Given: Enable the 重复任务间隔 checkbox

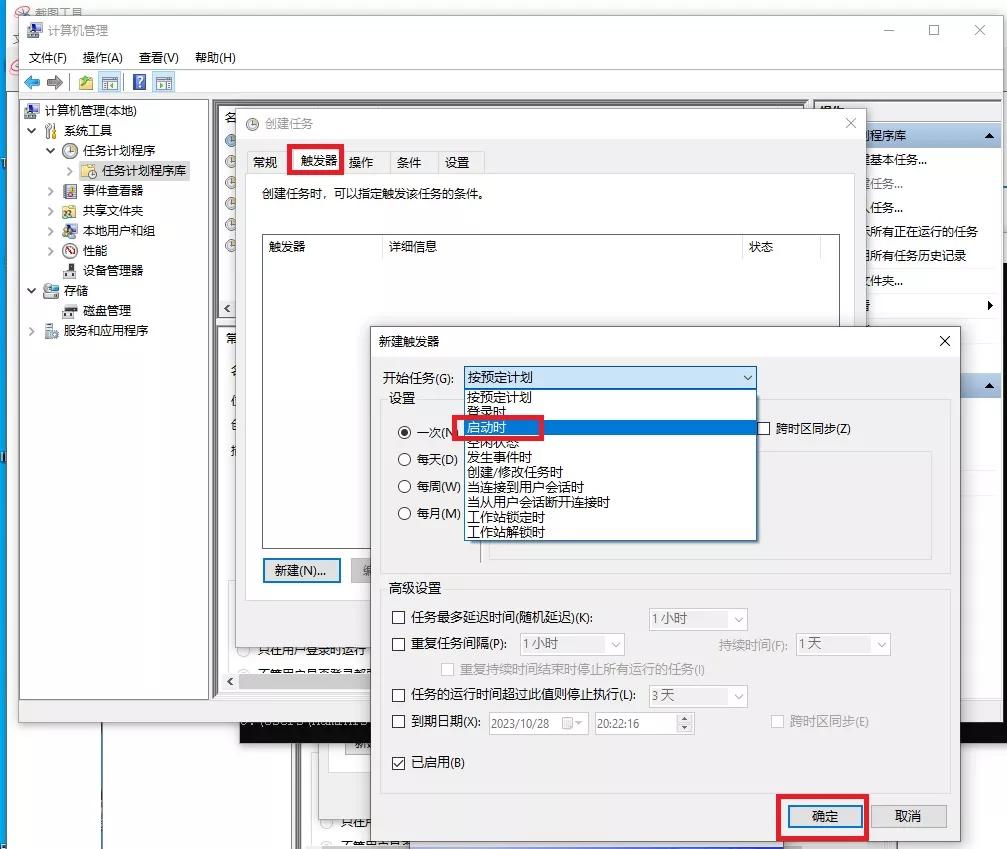Looking at the screenshot, I should 398,644.
